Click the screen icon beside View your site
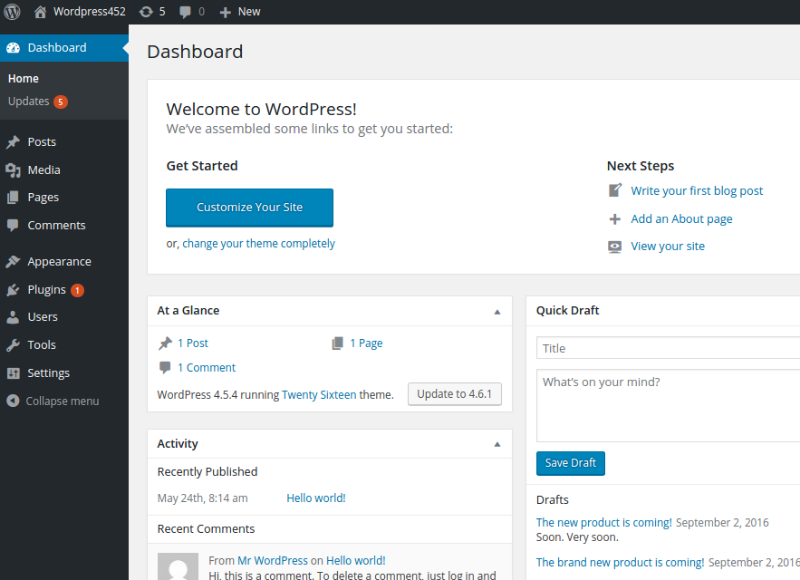The image size is (800, 580). pyautogui.click(x=615, y=246)
